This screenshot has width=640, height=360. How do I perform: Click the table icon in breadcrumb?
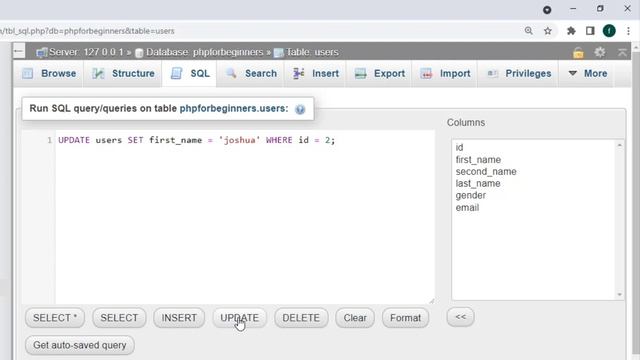coord(278,53)
